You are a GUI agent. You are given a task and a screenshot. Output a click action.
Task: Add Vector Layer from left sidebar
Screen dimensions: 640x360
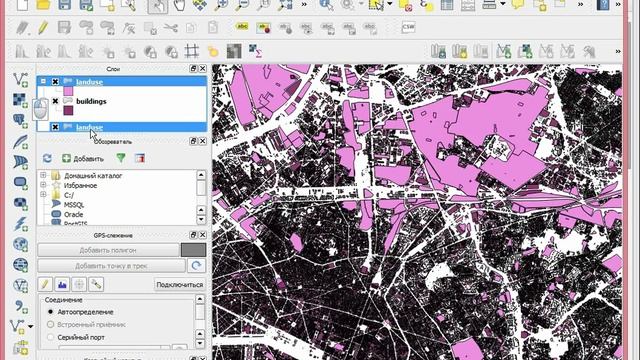click(20, 79)
